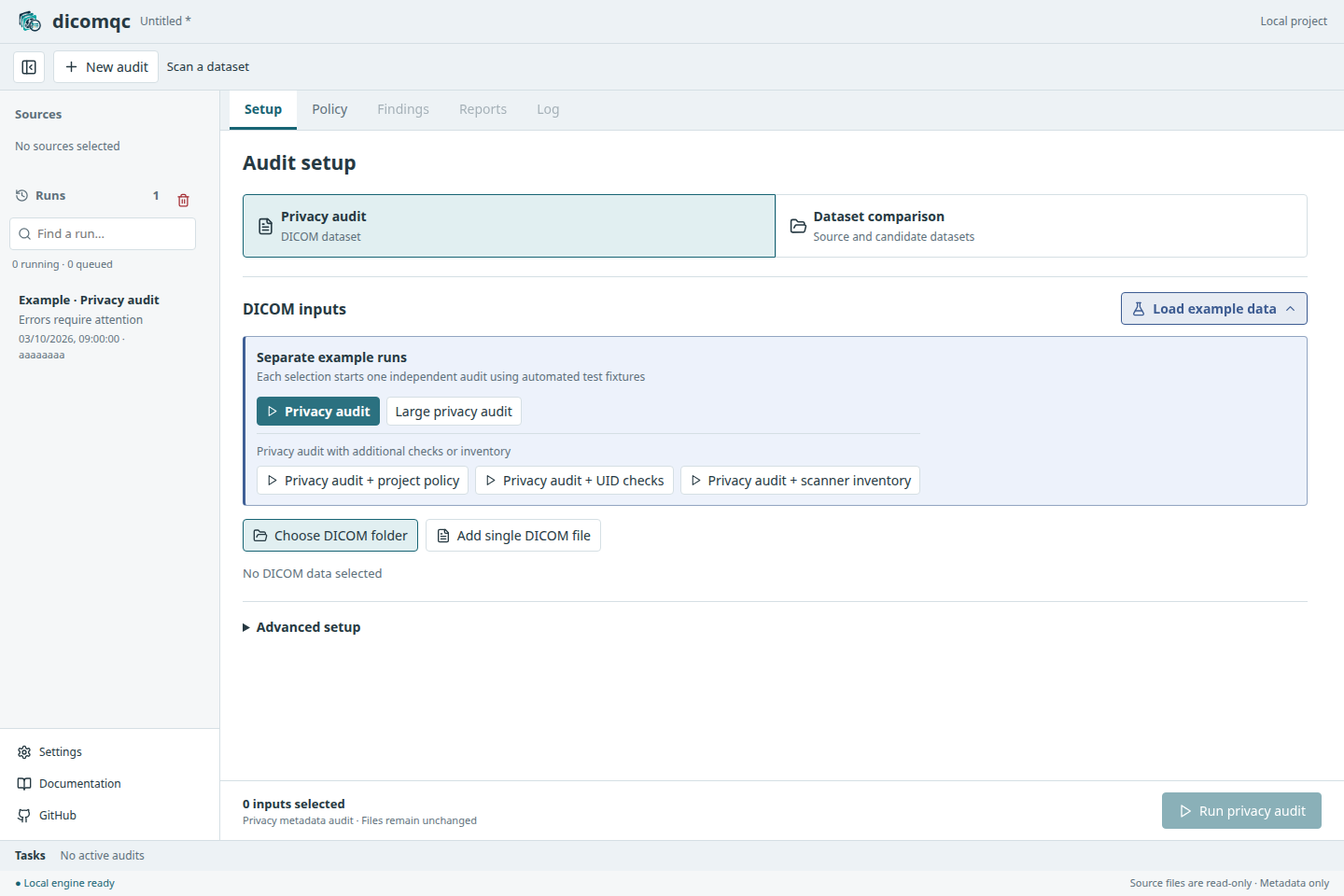
Task: Select the Privacy audit mode card
Action: [x=509, y=226]
